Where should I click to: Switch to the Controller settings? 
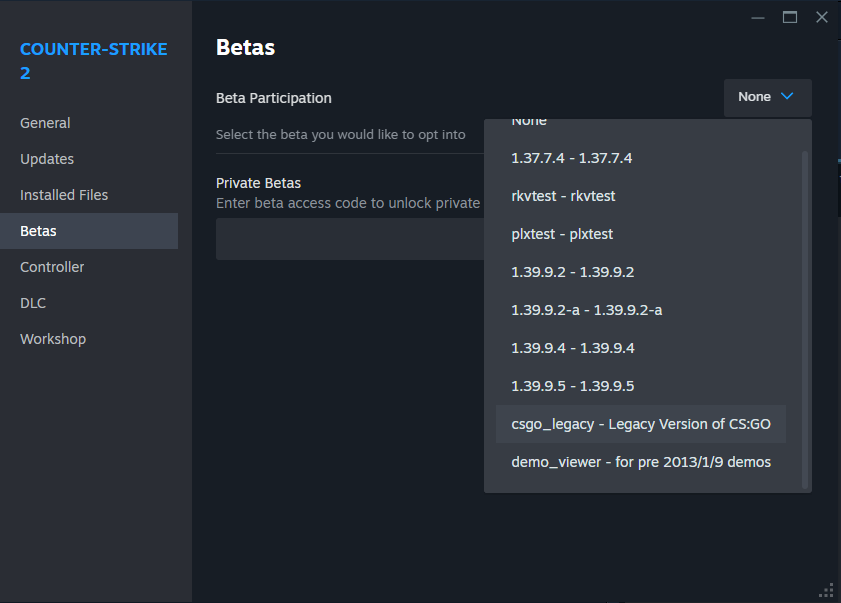(52, 267)
